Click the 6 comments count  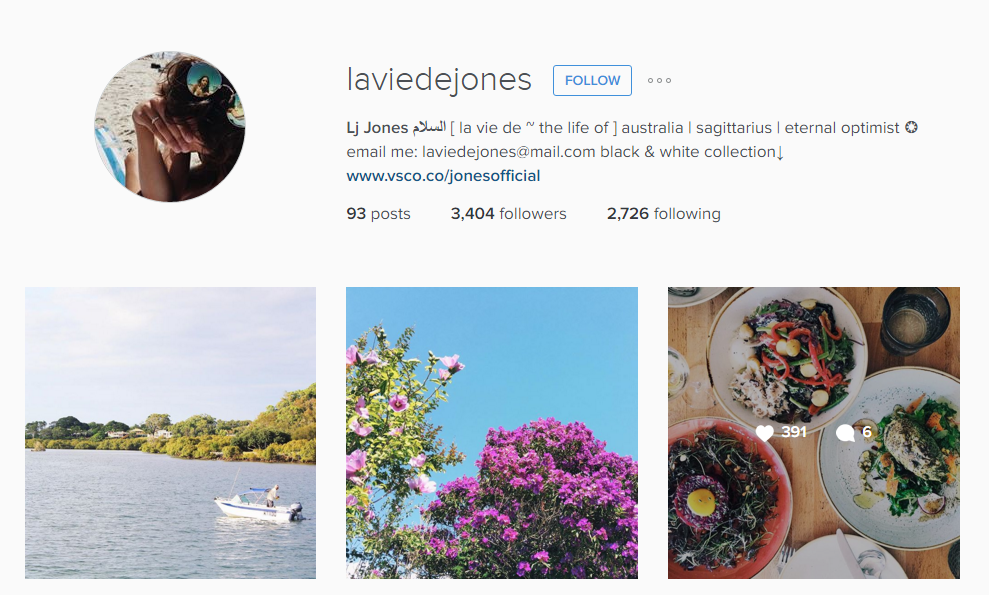(x=867, y=432)
